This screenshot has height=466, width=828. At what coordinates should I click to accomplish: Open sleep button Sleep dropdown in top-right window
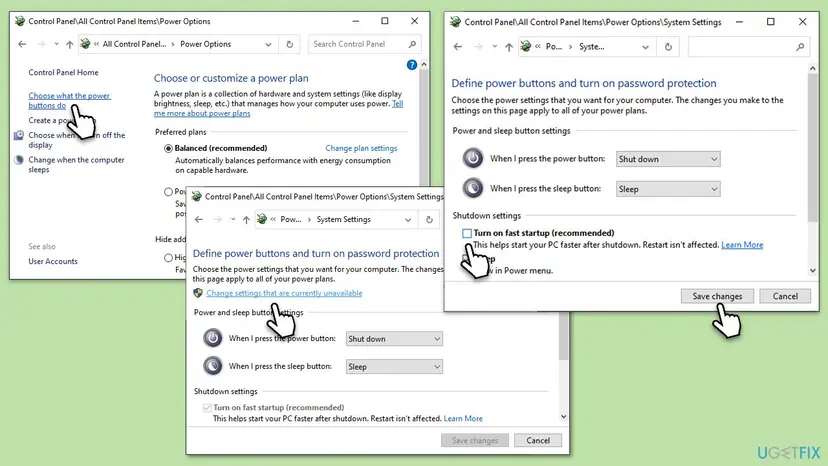pyautogui.click(x=667, y=189)
